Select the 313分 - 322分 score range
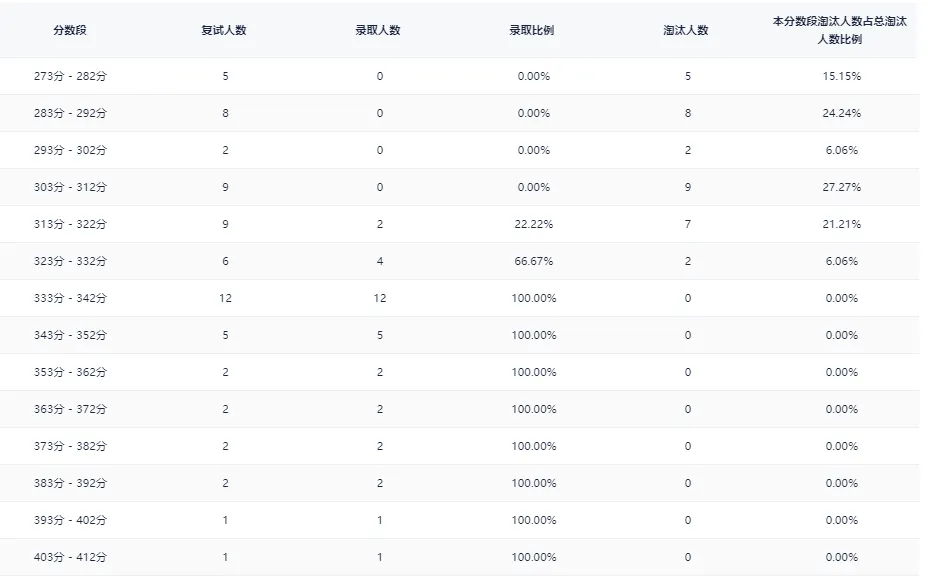The image size is (929, 581). coord(70,224)
